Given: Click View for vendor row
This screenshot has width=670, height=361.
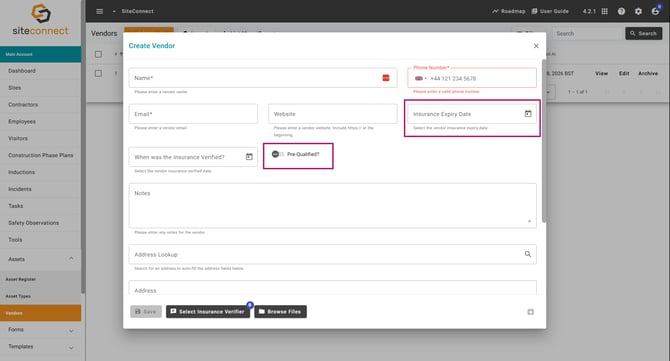Looking at the screenshot, I should (x=601, y=73).
